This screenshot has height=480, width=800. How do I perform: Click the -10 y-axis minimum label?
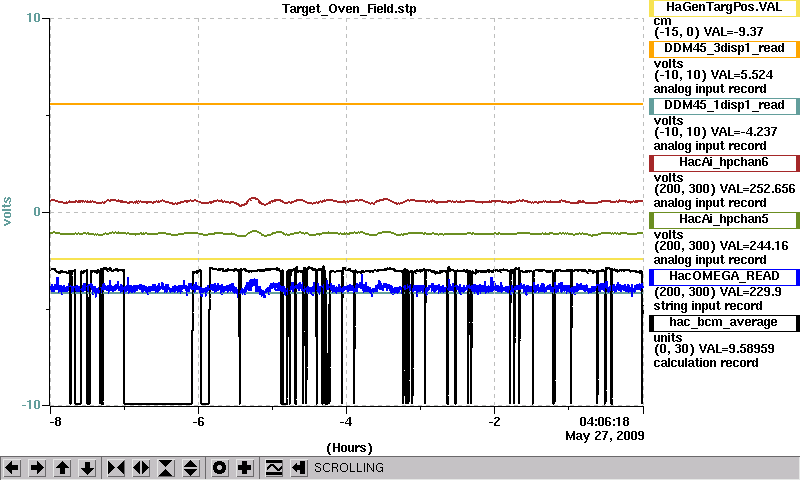click(31, 405)
